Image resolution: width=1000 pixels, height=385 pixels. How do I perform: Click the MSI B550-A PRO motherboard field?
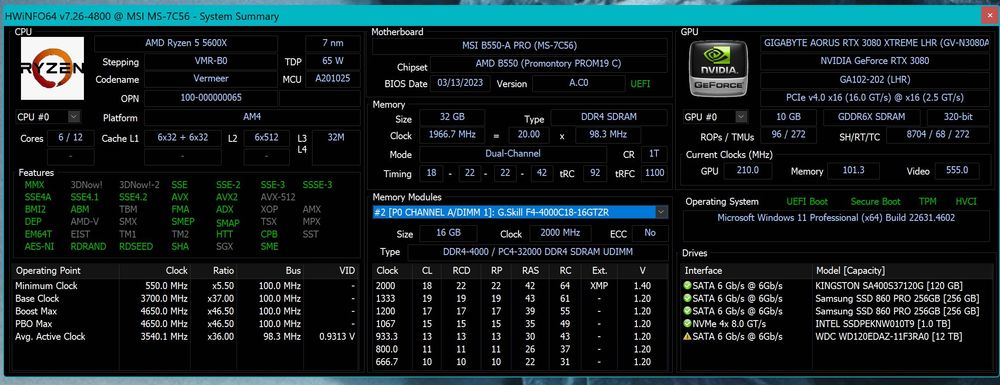[x=520, y=46]
